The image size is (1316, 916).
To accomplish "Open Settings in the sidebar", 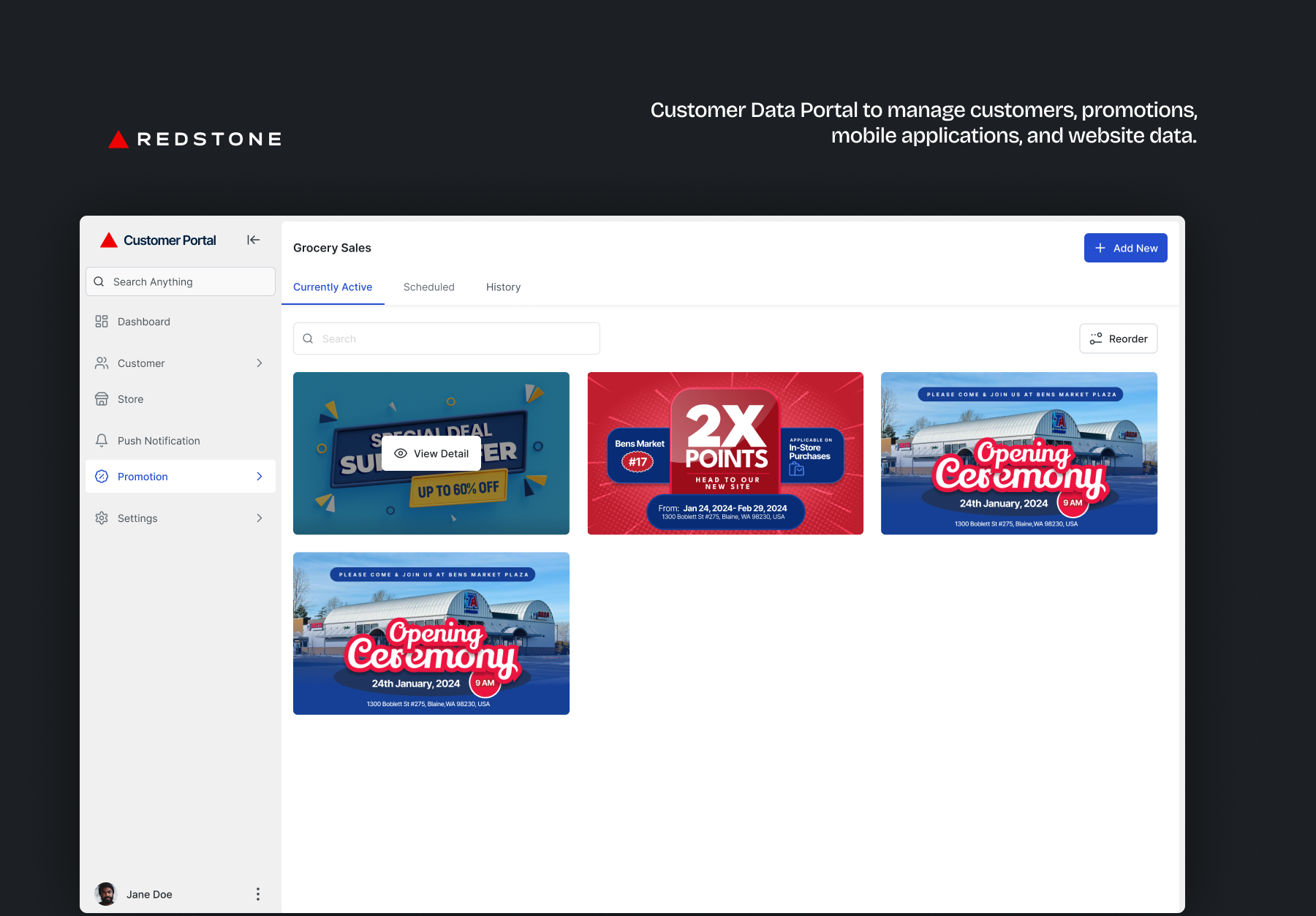I will click(181, 518).
